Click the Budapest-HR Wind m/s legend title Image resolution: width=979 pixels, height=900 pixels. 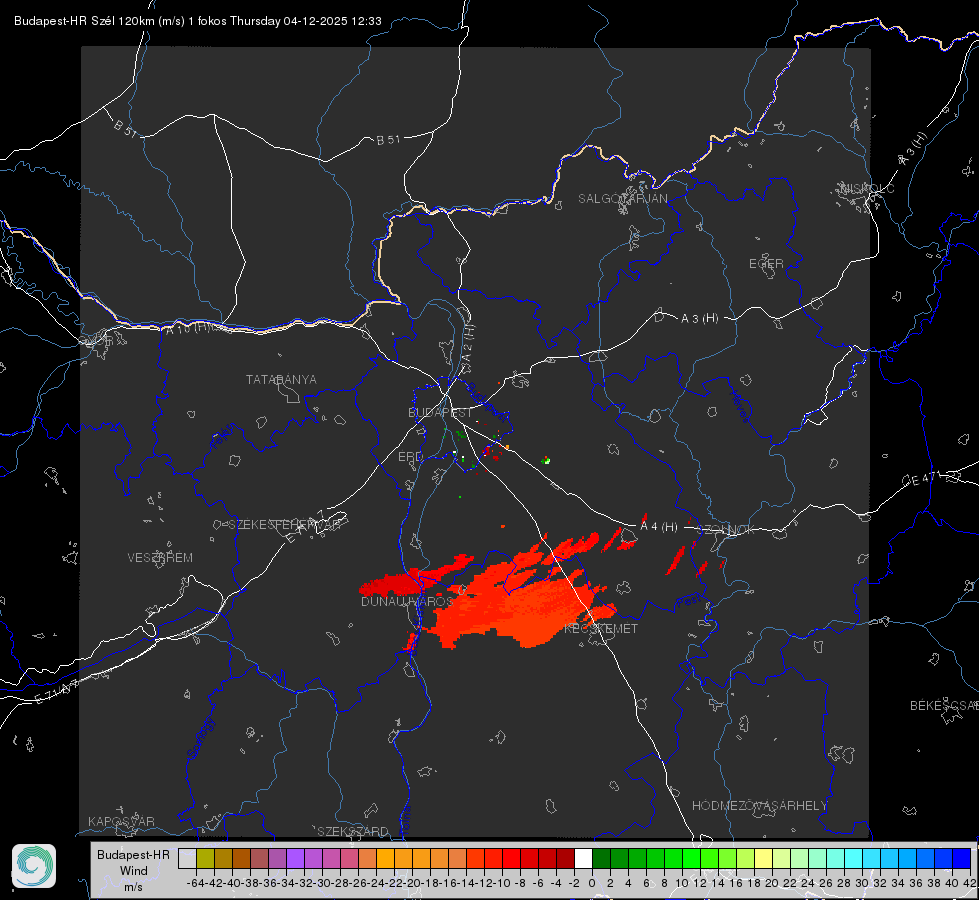134,871
